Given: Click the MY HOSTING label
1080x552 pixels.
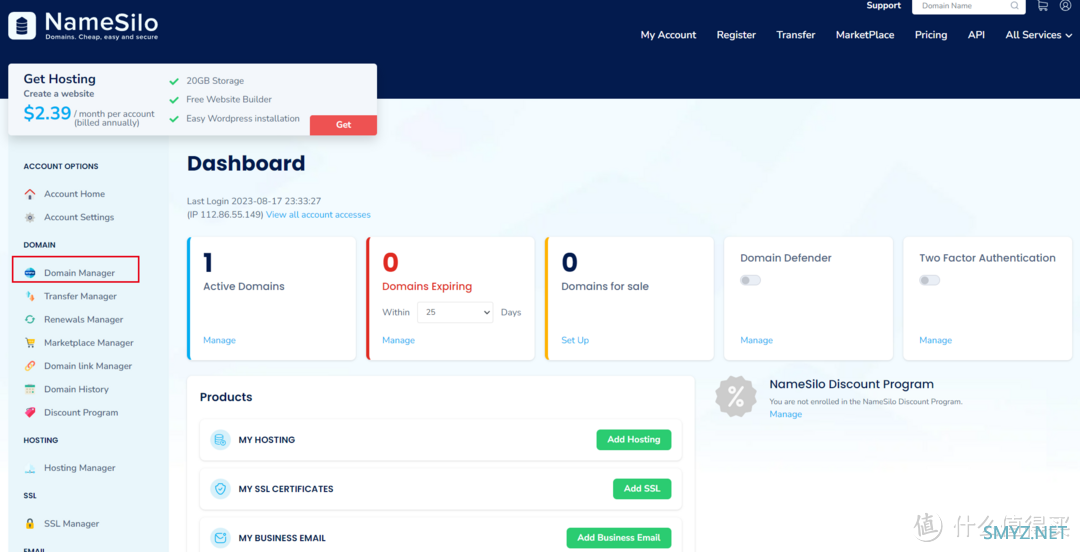Looking at the screenshot, I should 267,440.
